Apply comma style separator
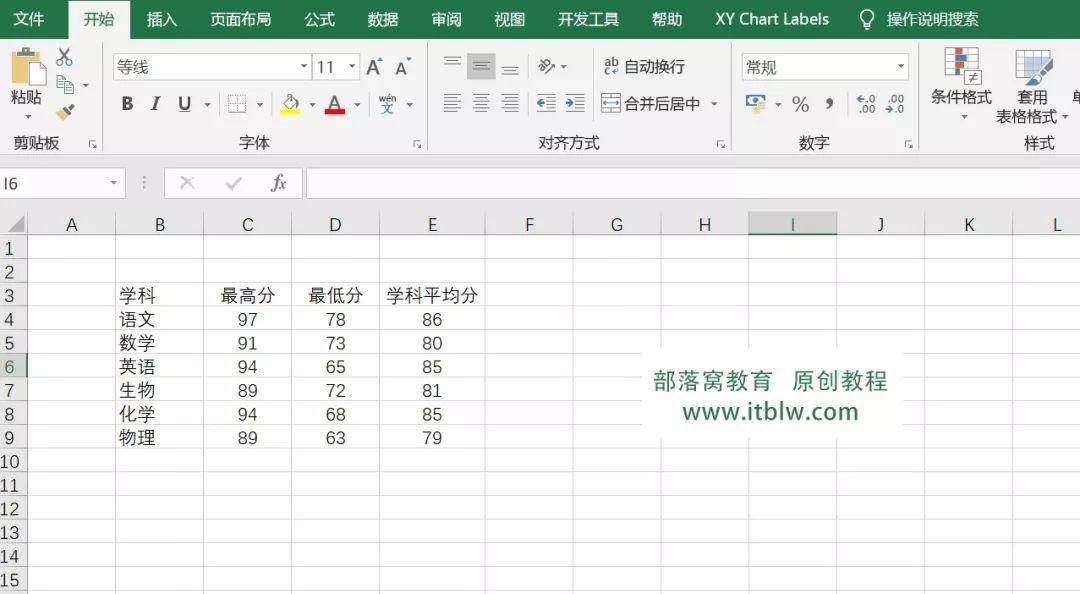 click(829, 104)
